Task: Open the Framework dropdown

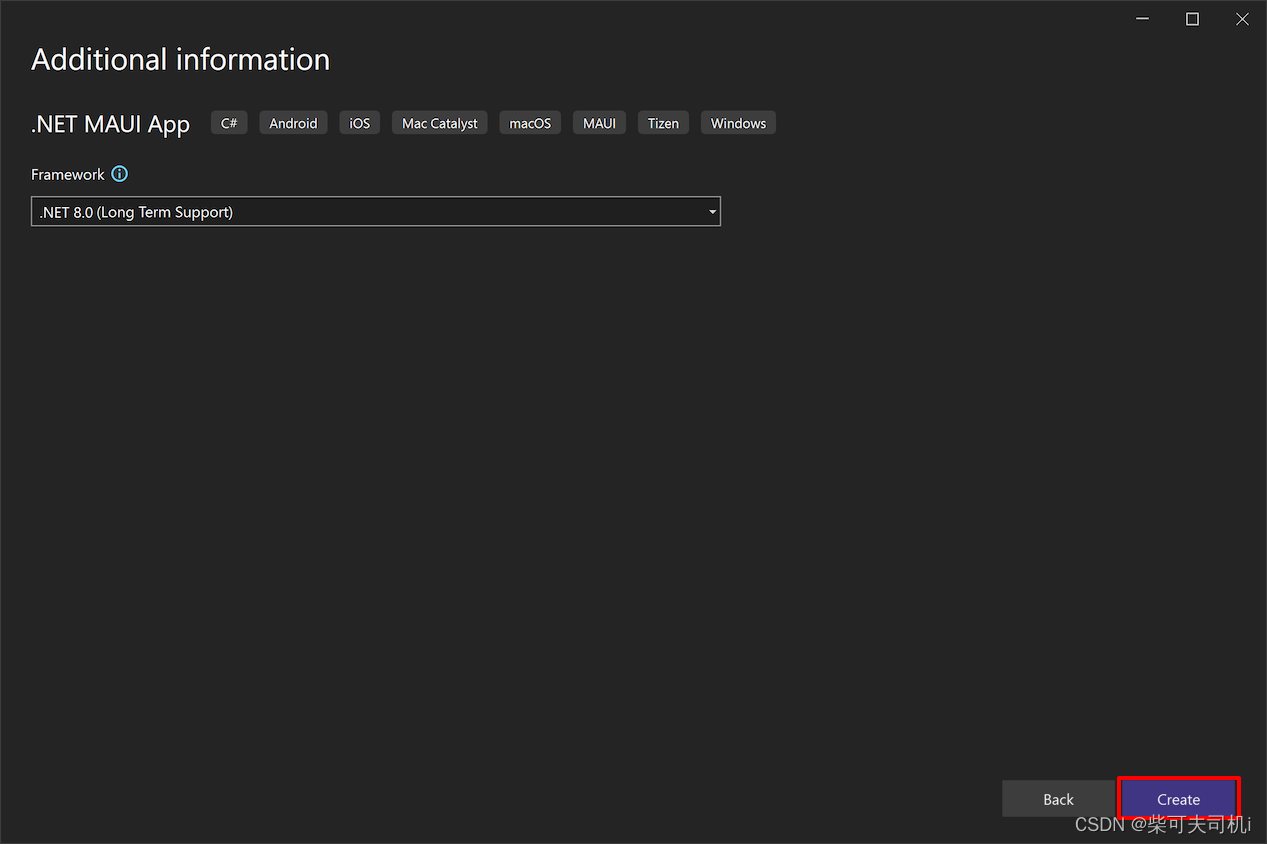Action: 376,212
